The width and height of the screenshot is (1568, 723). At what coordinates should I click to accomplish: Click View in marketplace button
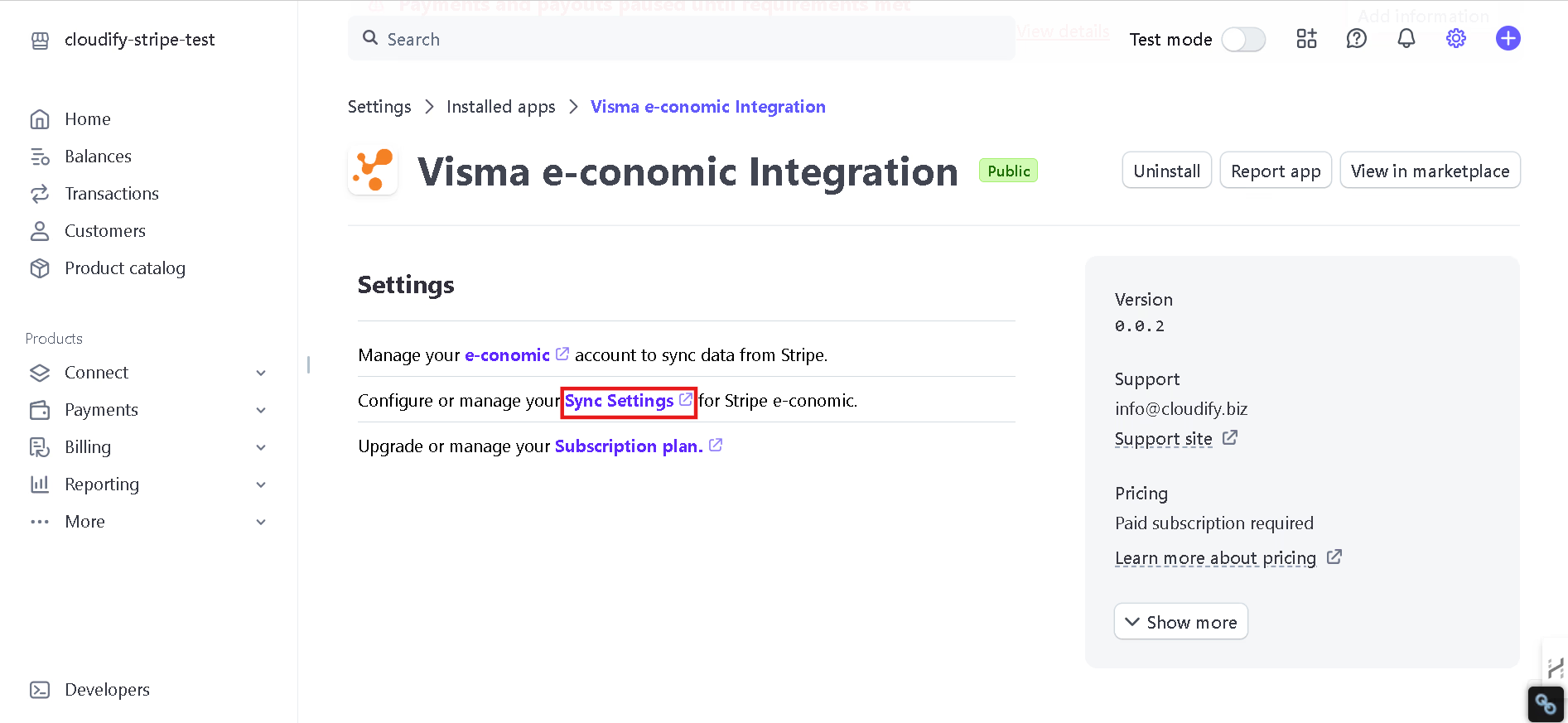[x=1430, y=171]
